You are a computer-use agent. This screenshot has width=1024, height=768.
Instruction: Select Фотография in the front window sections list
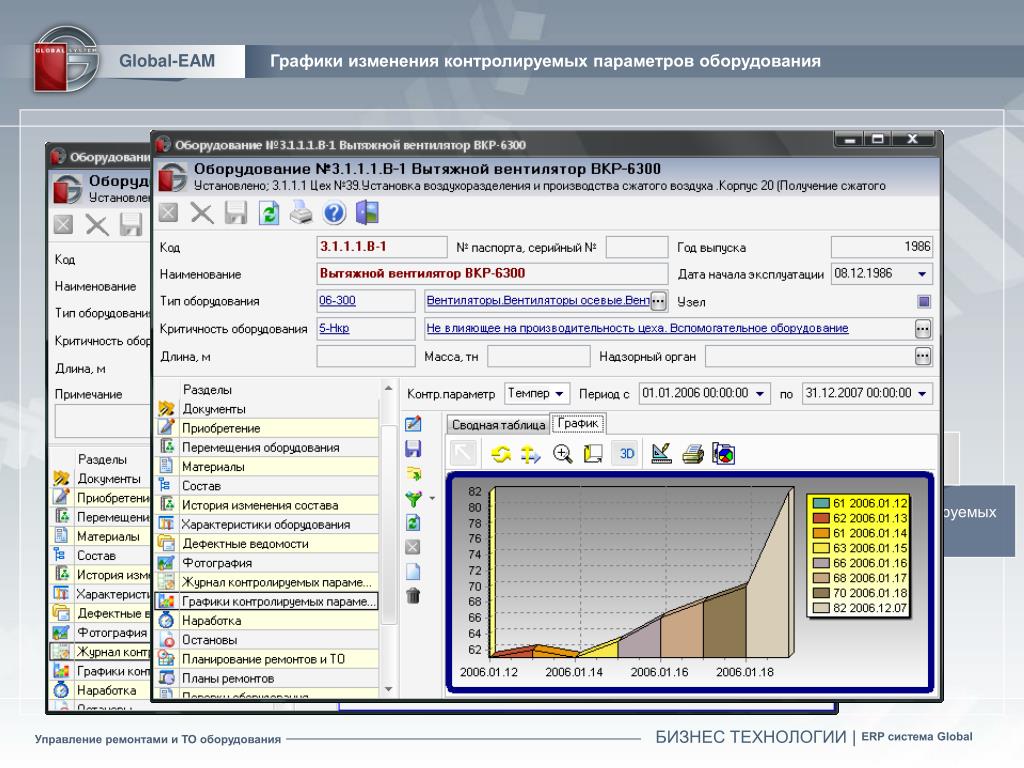[268, 563]
